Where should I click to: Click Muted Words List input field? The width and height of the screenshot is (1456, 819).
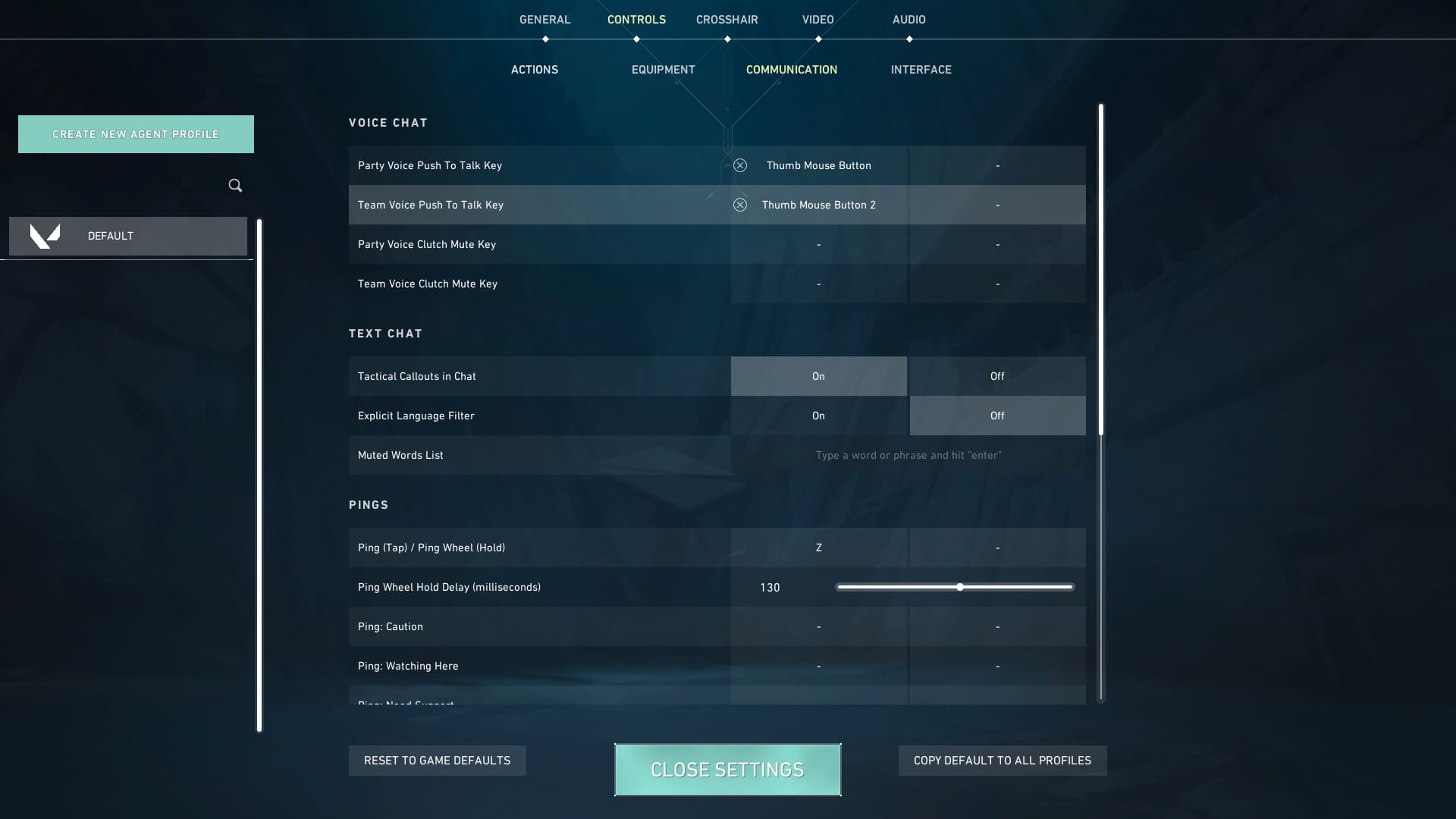[x=908, y=455]
